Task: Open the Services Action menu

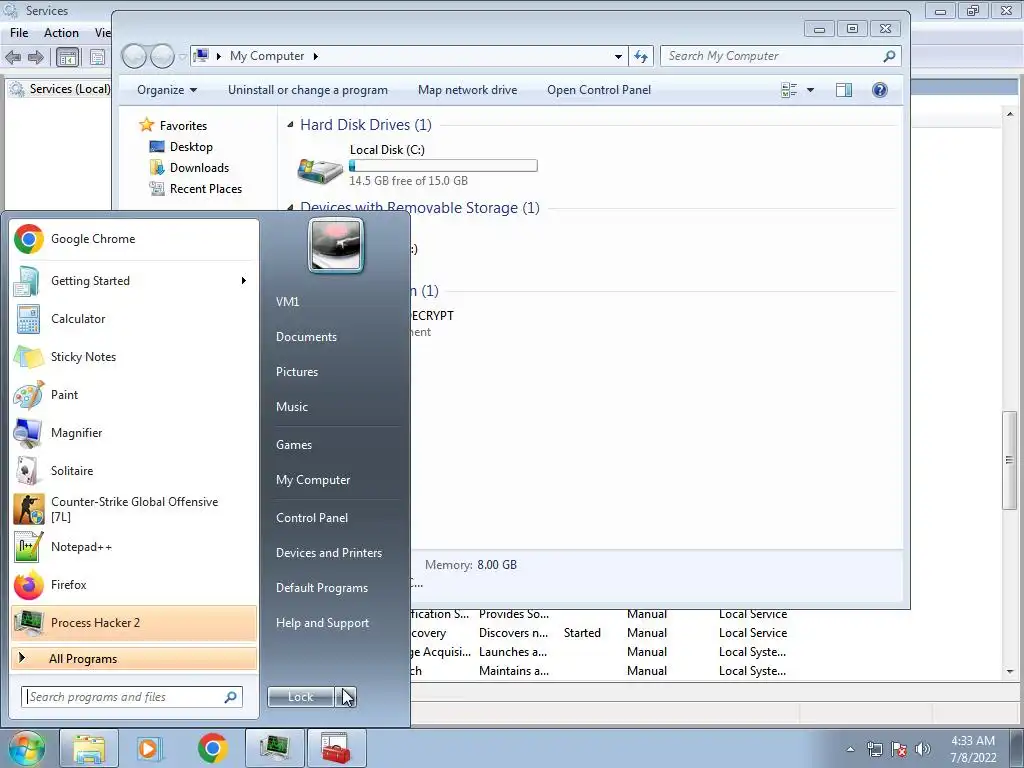Action: [x=61, y=33]
